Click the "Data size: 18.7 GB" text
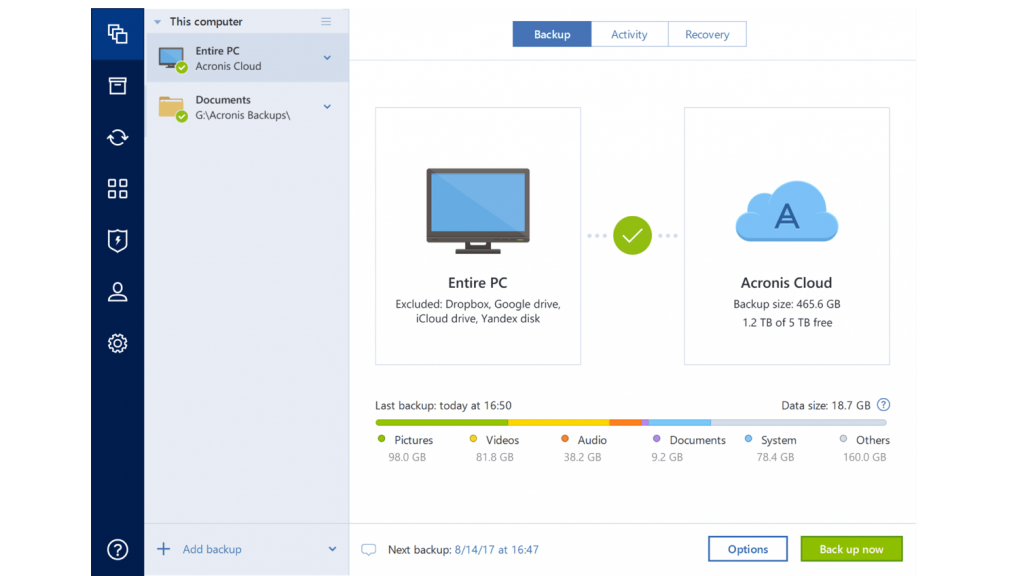Image resolution: width=1024 pixels, height=576 pixels. pyautogui.click(x=826, y=406)
